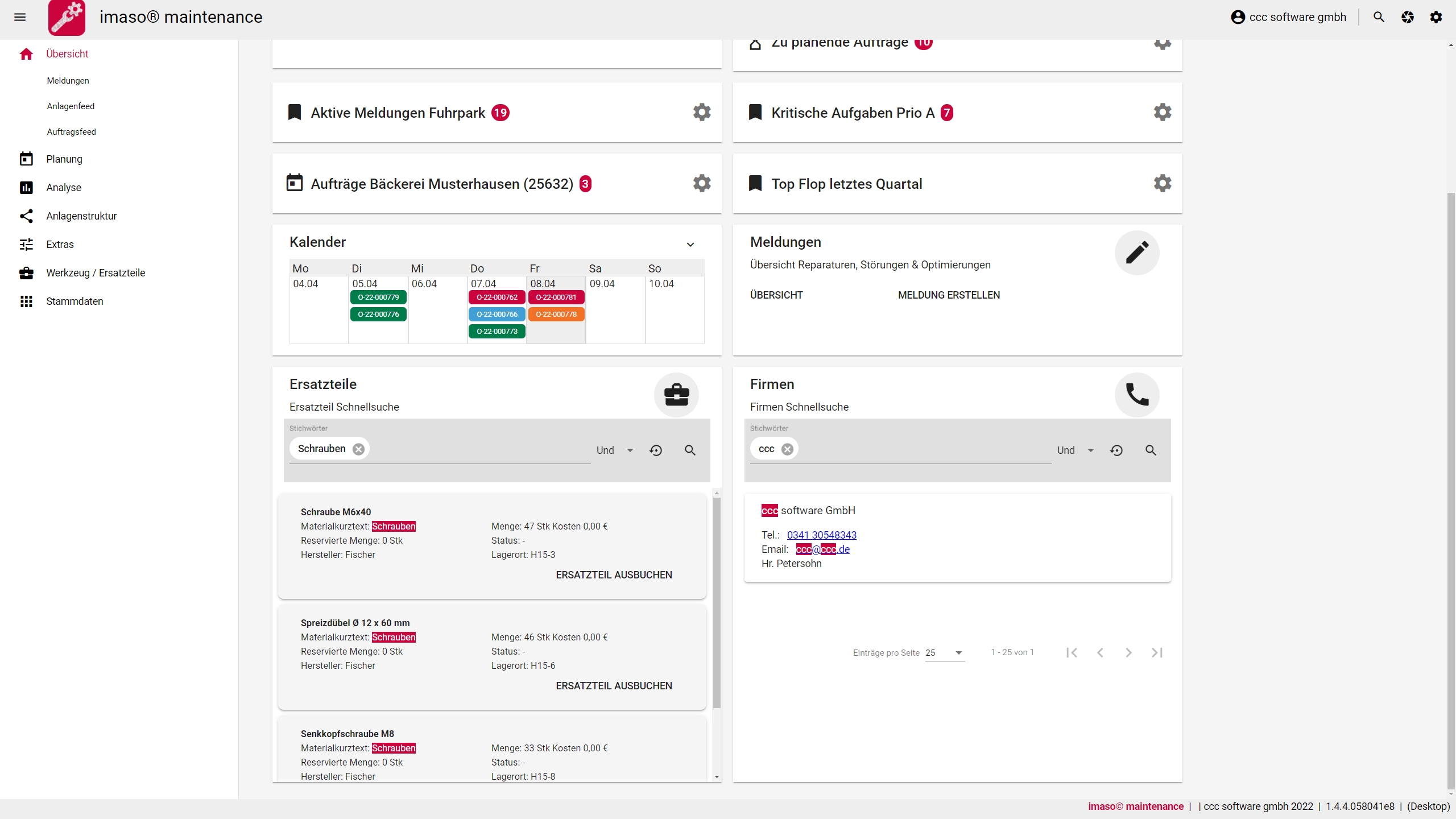Collapse the Kalender panel chevron
The image size is (1456, 819).
click(690, 245)
